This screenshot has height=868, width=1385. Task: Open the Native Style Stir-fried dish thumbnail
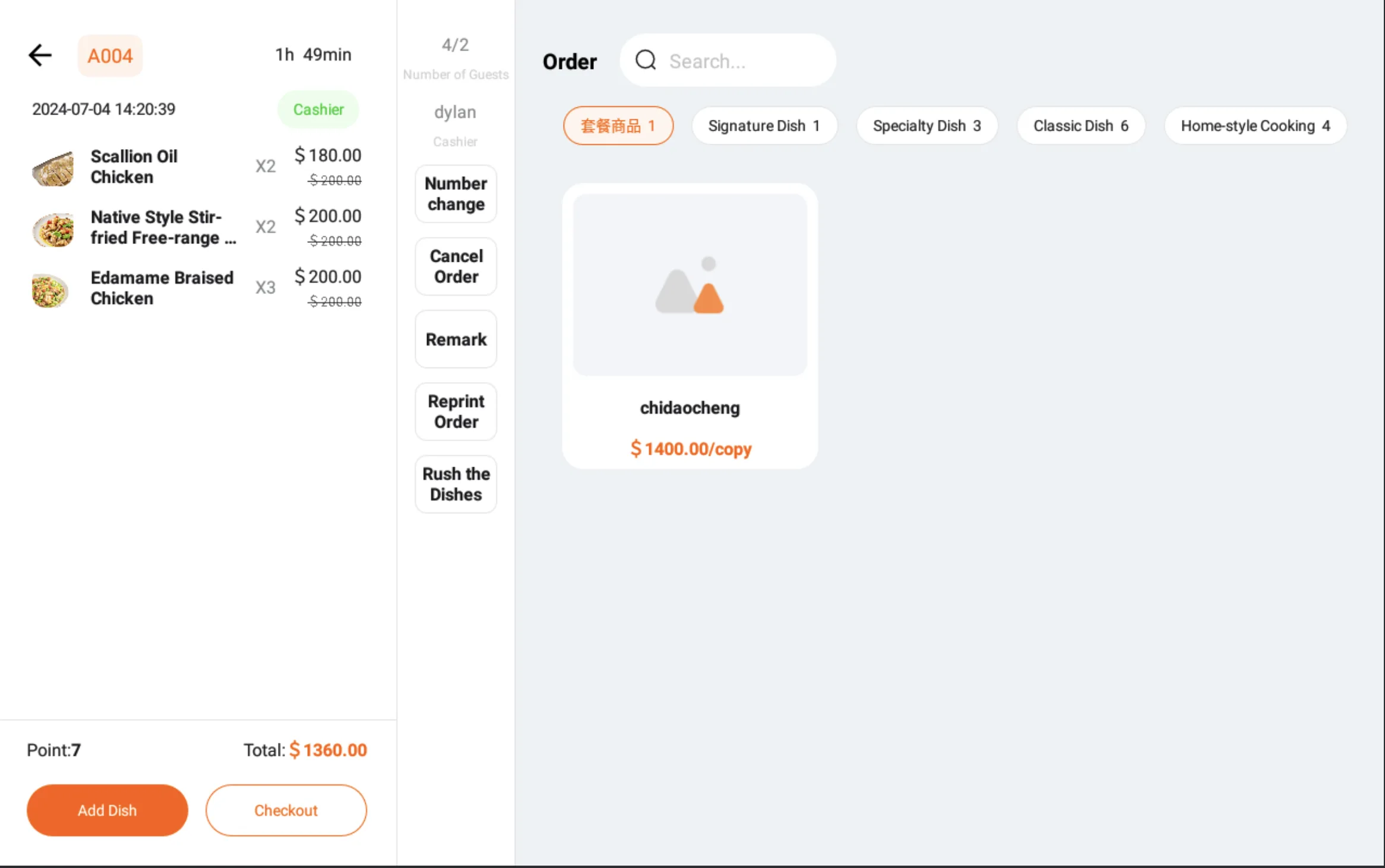[53, 229]
